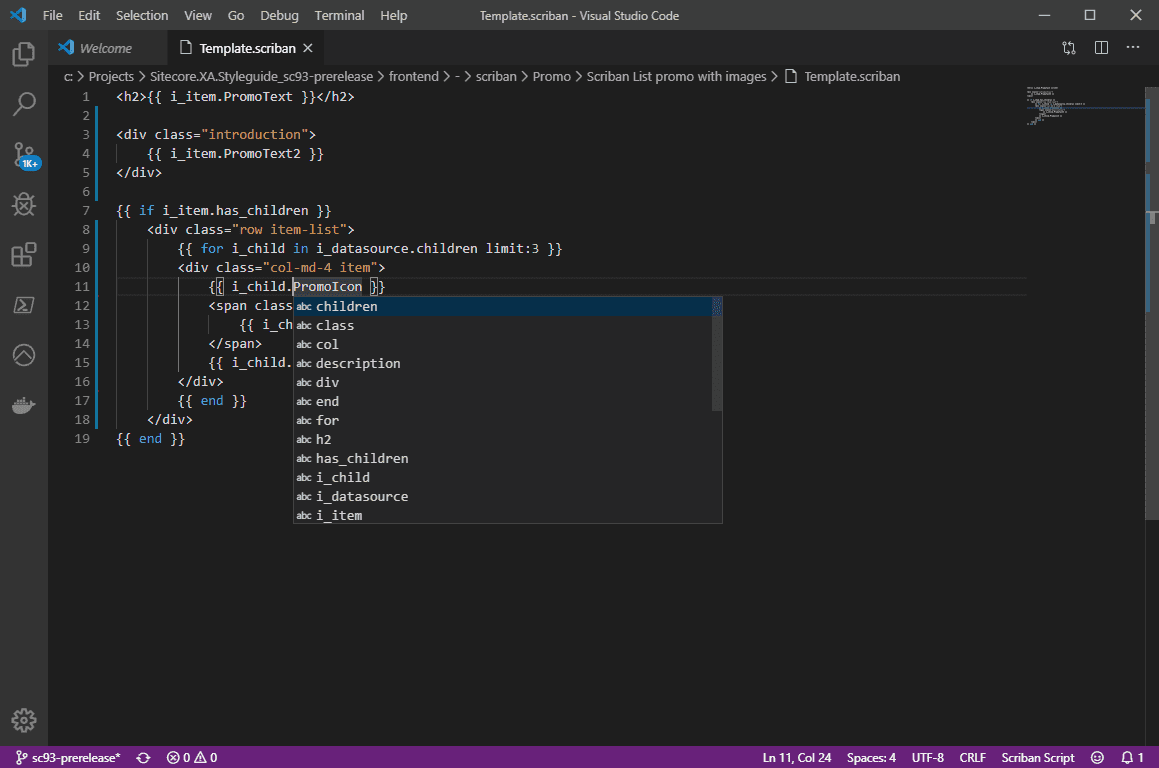Select 'has_children' autocomplete suggestion
The image size is (1159, 768).
(503, 458)
